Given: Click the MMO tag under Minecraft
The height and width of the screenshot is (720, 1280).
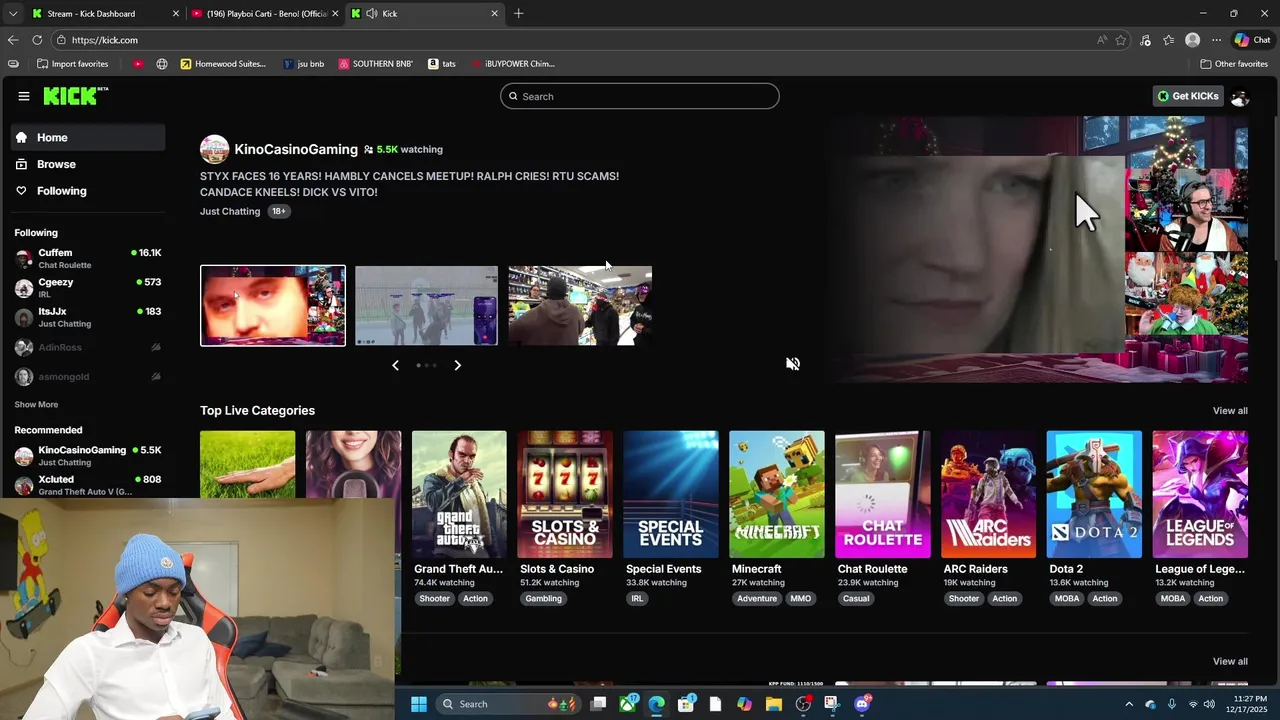Looking at the screenshot, I should coord(801,599).
